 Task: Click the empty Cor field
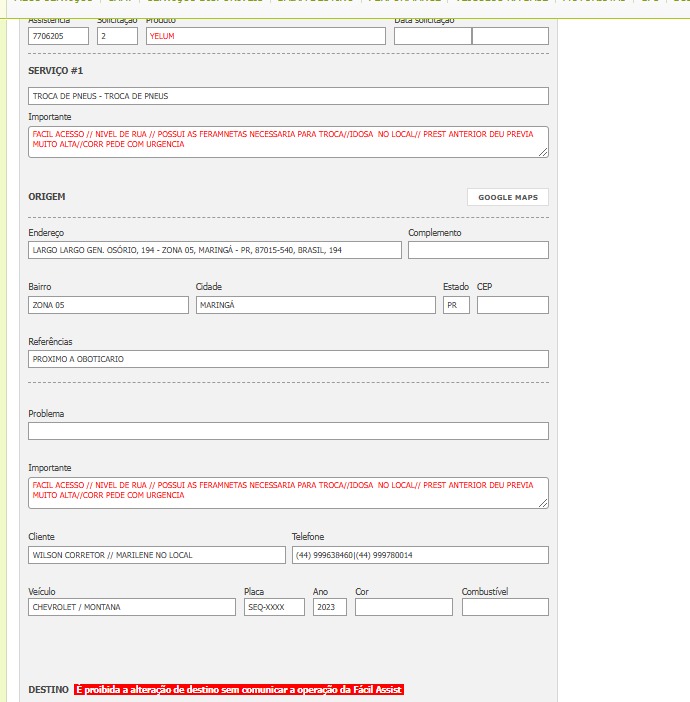coord(404,607)
